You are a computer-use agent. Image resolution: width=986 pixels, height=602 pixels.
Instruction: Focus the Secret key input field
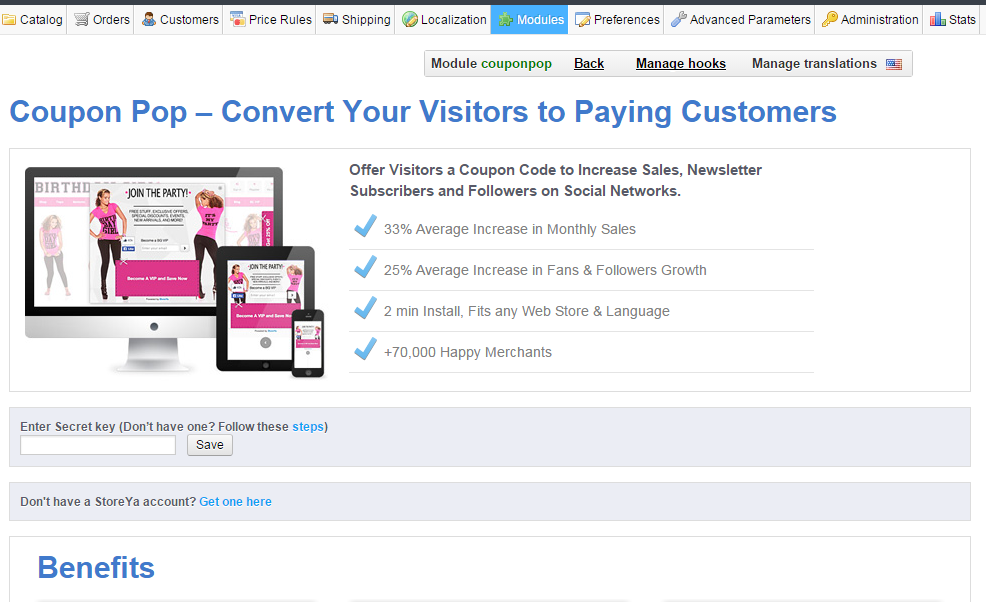pyautogui.click(x=98, y=445)
